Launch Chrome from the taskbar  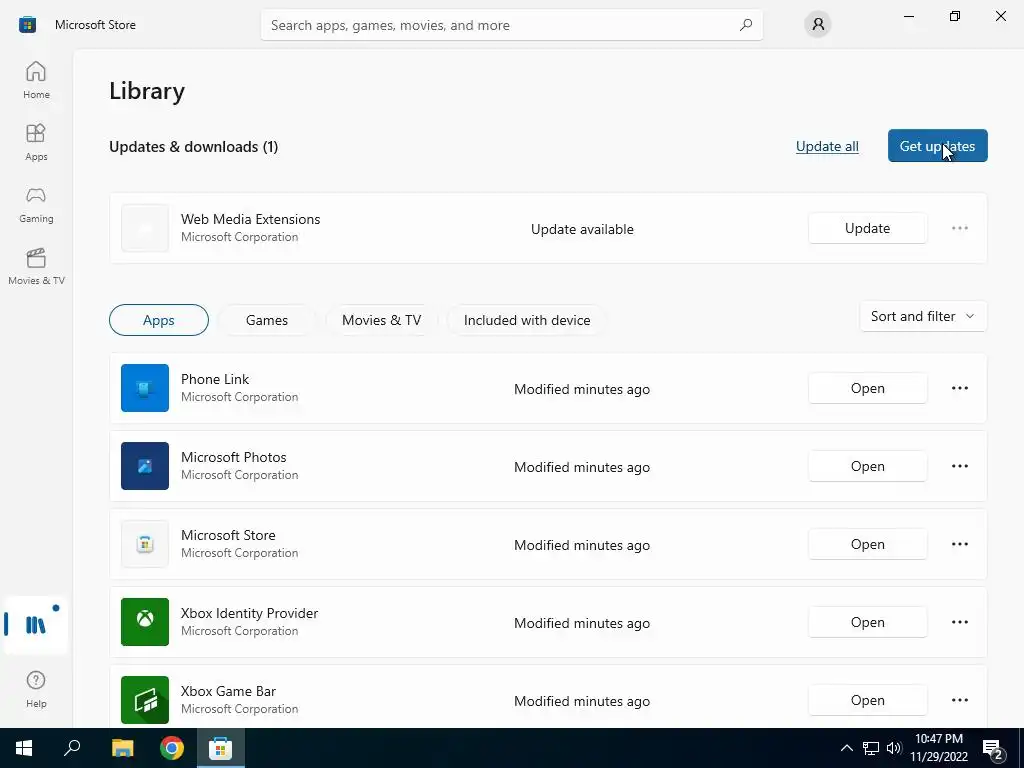(172, 748)
